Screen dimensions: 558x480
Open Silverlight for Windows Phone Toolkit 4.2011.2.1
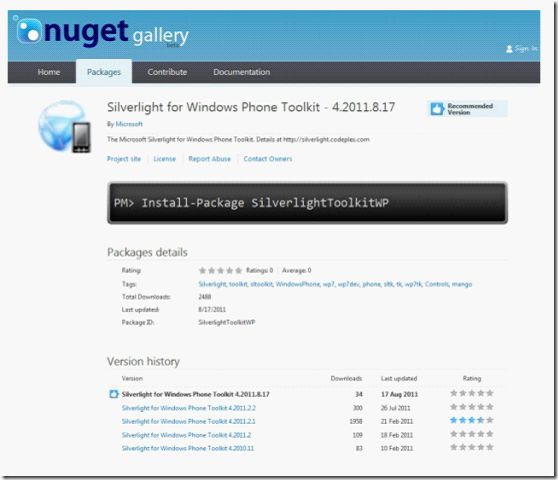coord(189,421)
